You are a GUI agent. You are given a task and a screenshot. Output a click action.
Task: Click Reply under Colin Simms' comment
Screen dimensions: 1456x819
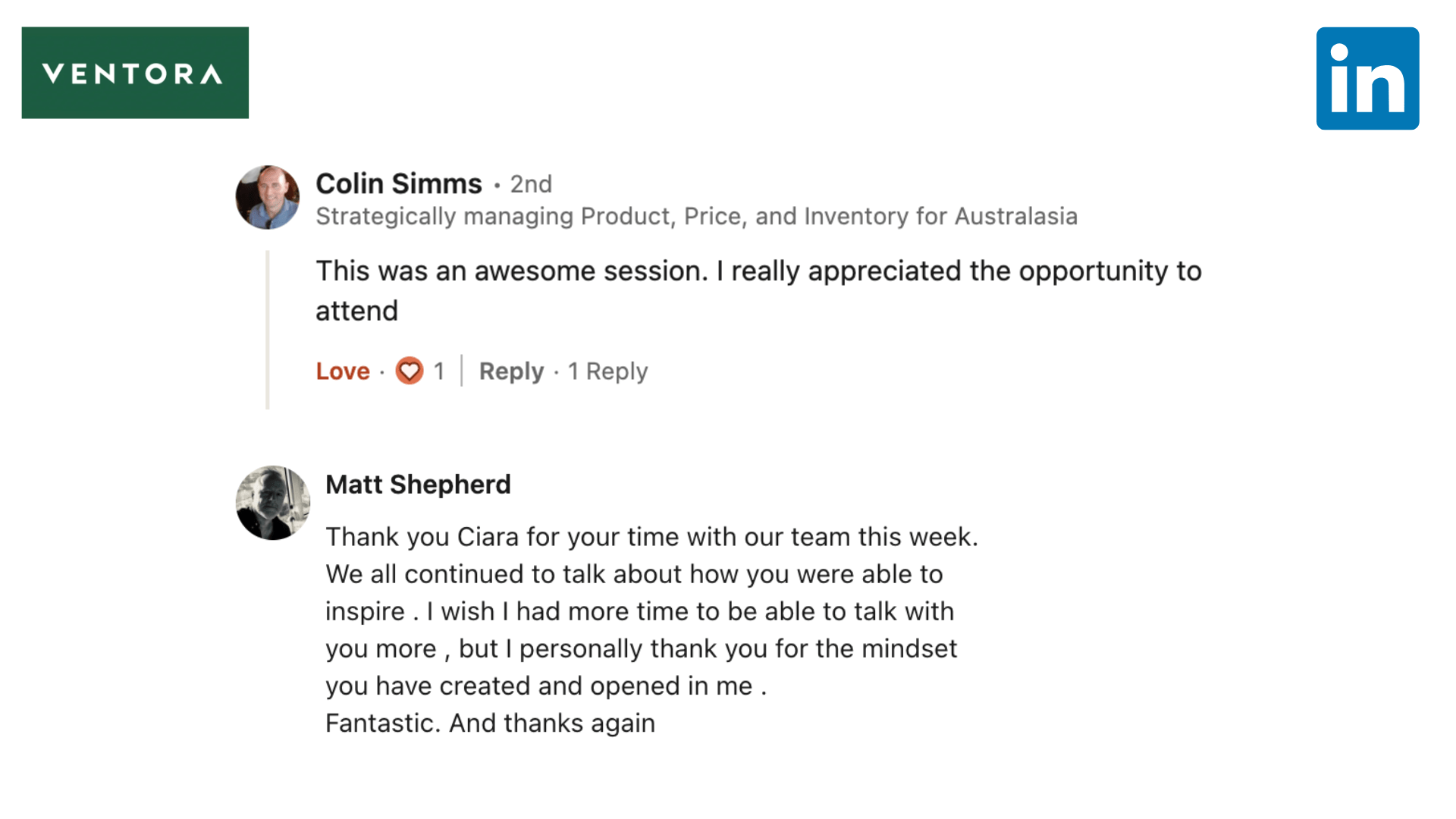tap(511, 371)
